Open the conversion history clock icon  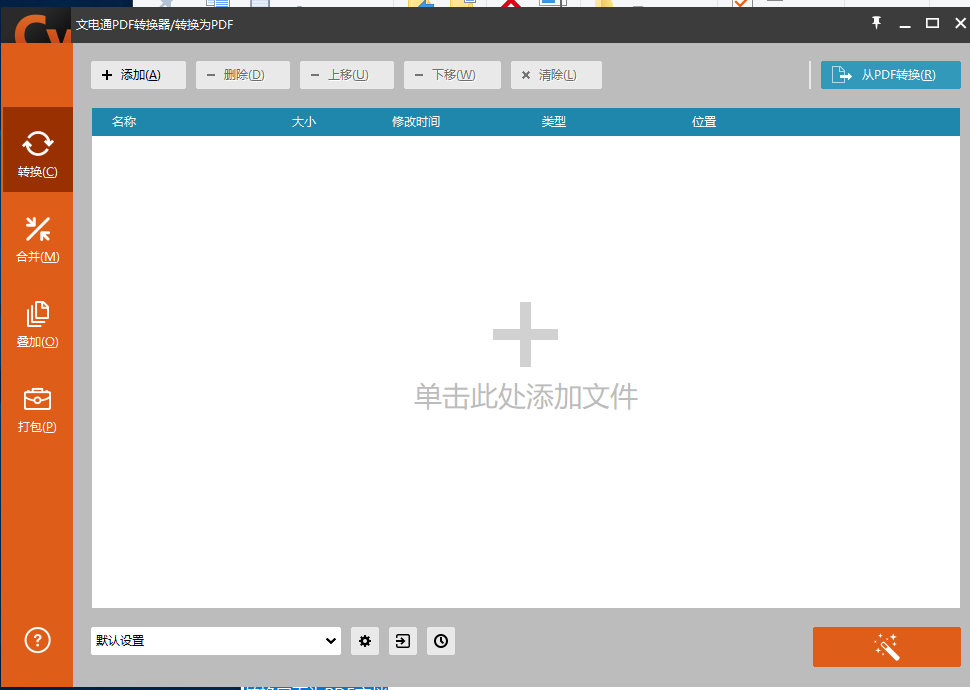click(x=441, y=641)
